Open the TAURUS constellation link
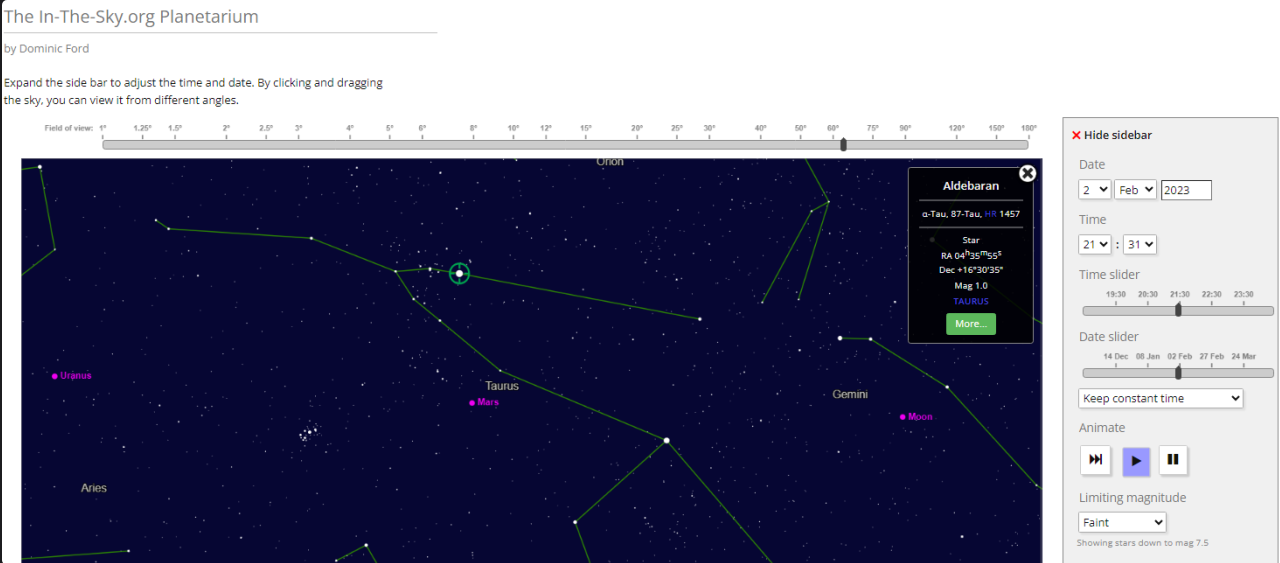 970,301
